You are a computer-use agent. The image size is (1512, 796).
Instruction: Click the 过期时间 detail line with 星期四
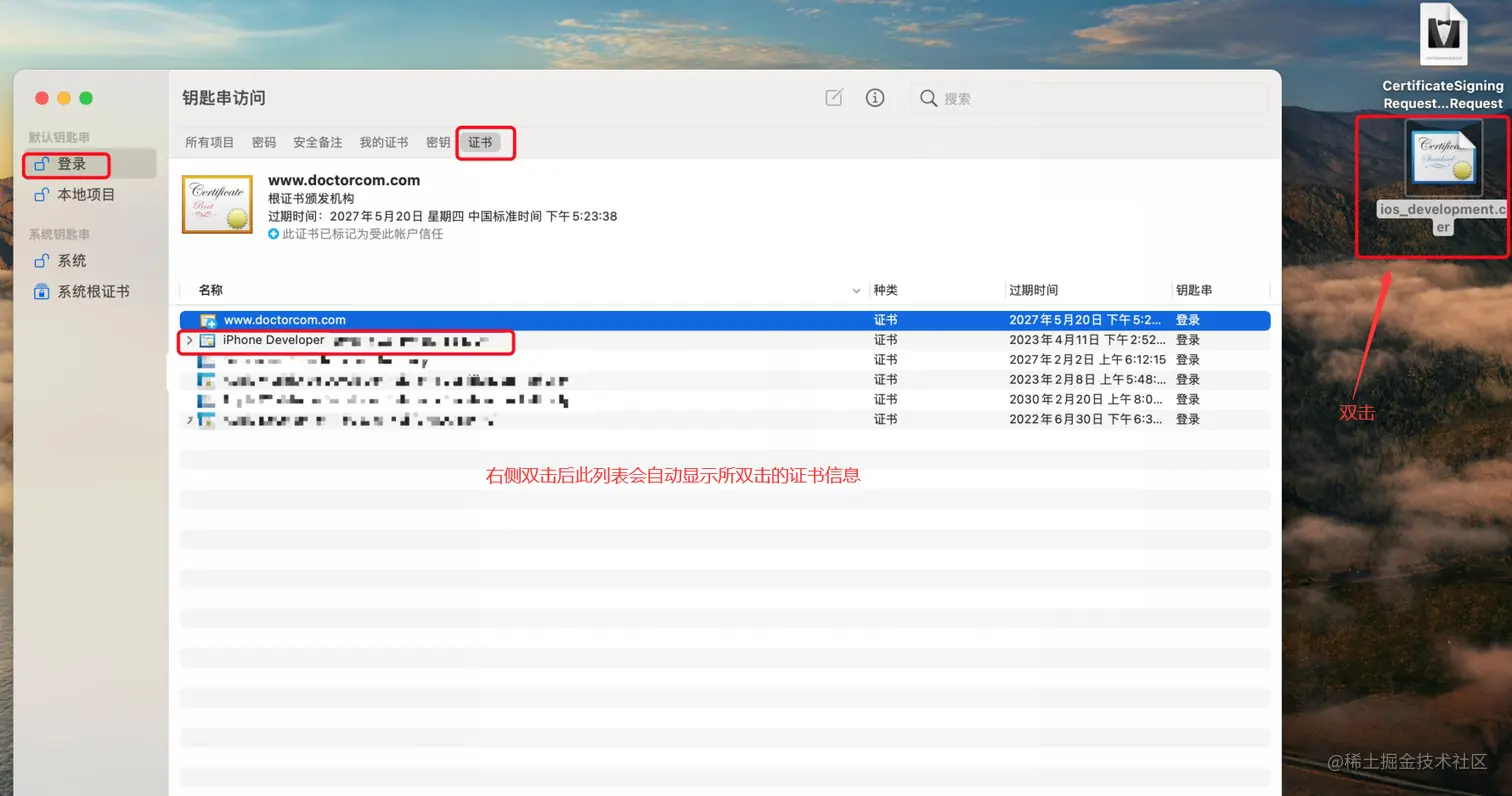pyautogui.click(x=442, y=216)
